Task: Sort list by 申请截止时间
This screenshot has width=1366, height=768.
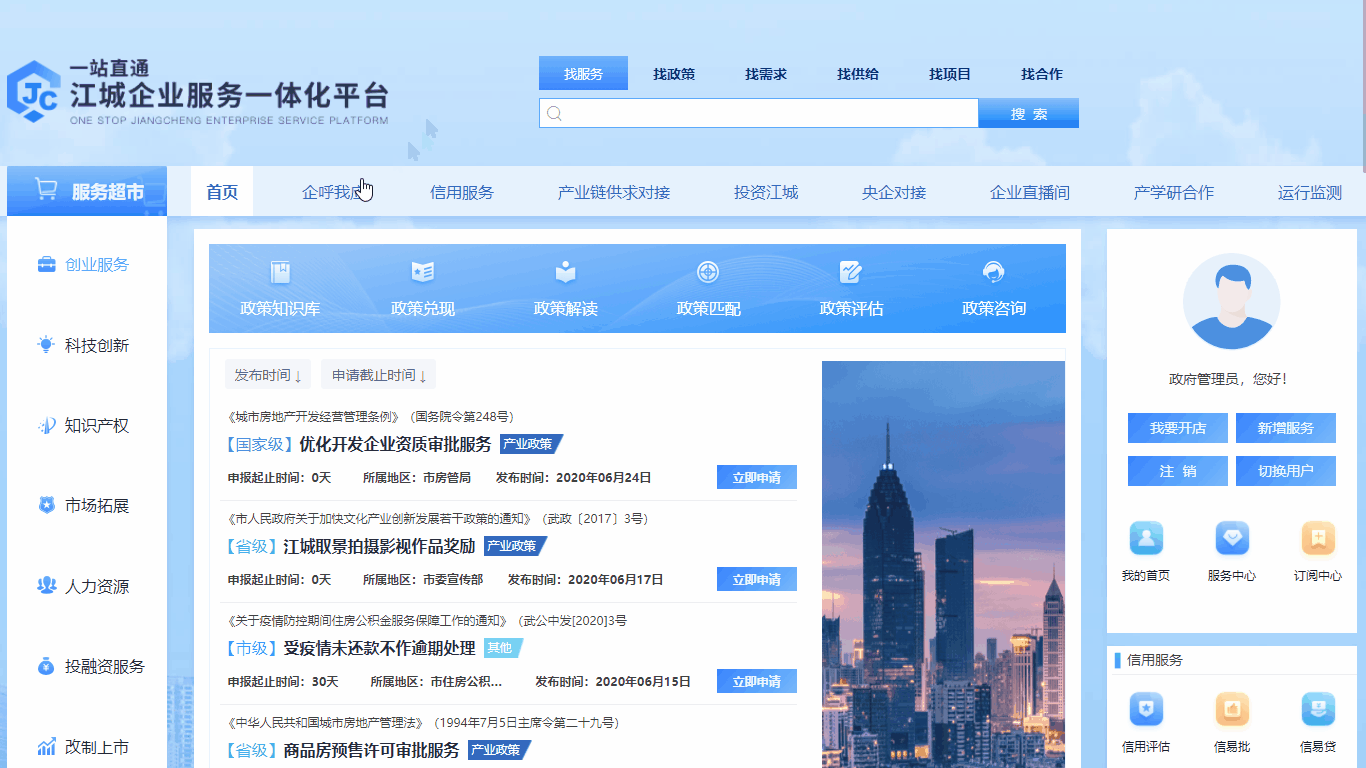Action: [378, 375]
